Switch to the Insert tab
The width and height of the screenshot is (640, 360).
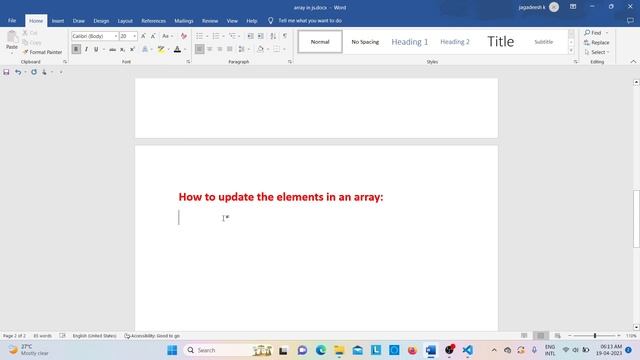(58, 20)
